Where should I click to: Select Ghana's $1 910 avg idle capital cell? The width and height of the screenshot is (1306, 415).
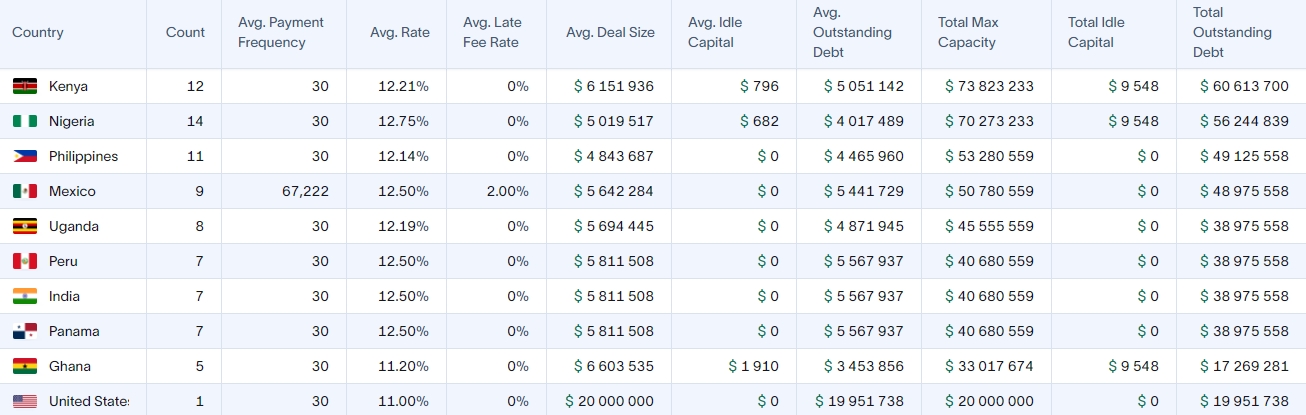click(x=754, y=367)
